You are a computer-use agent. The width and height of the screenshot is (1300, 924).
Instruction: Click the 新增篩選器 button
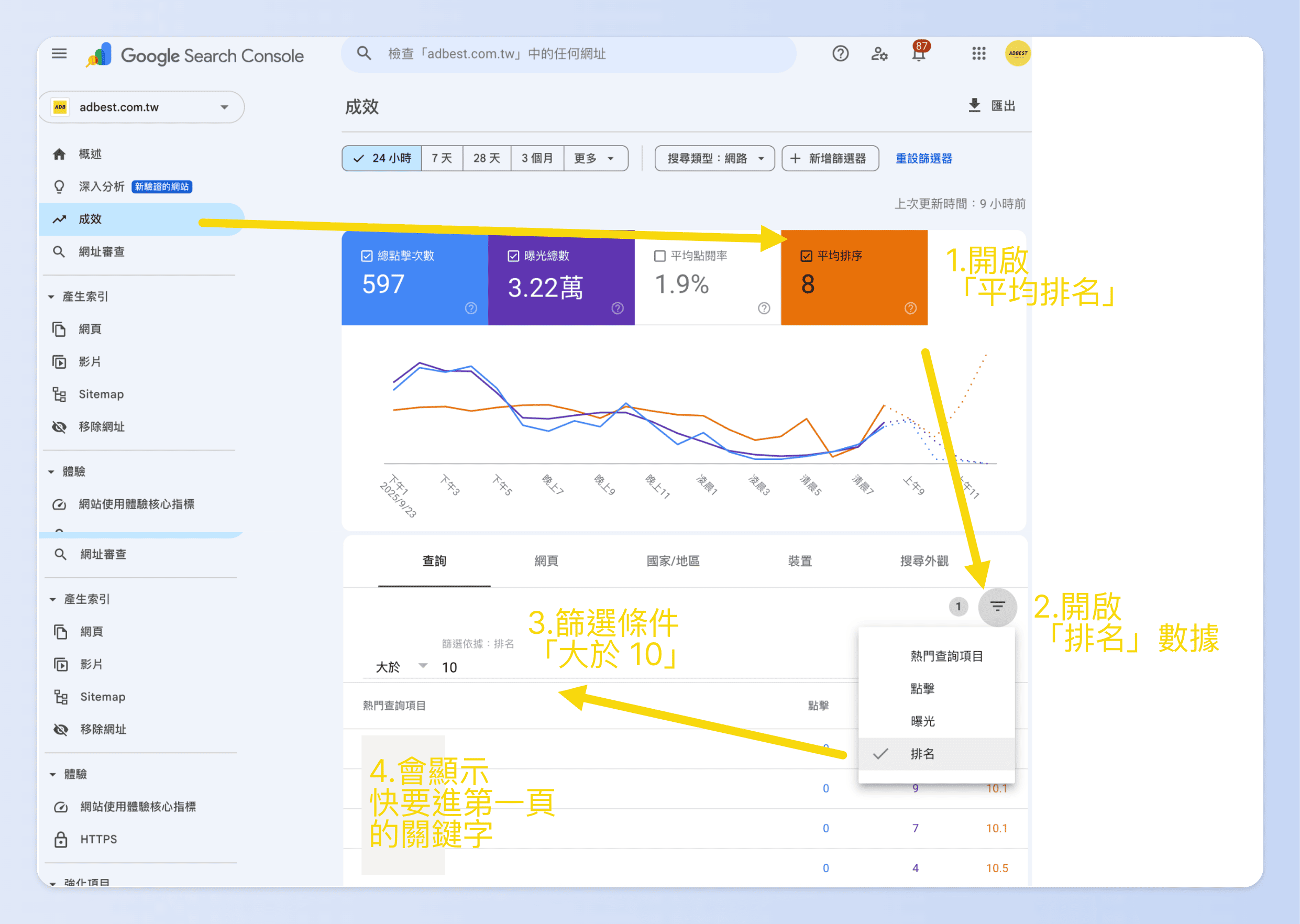pyautogui.click(x=830, y=158)
